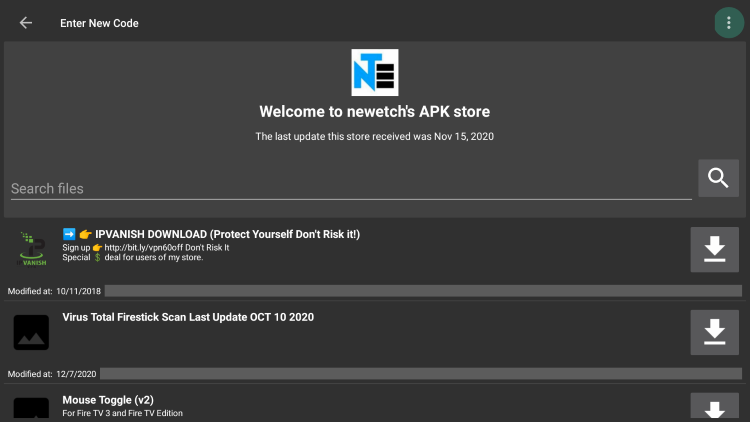Click the magnifying glass search button
This screenshot has height=422, width=750.
(718, 178)
